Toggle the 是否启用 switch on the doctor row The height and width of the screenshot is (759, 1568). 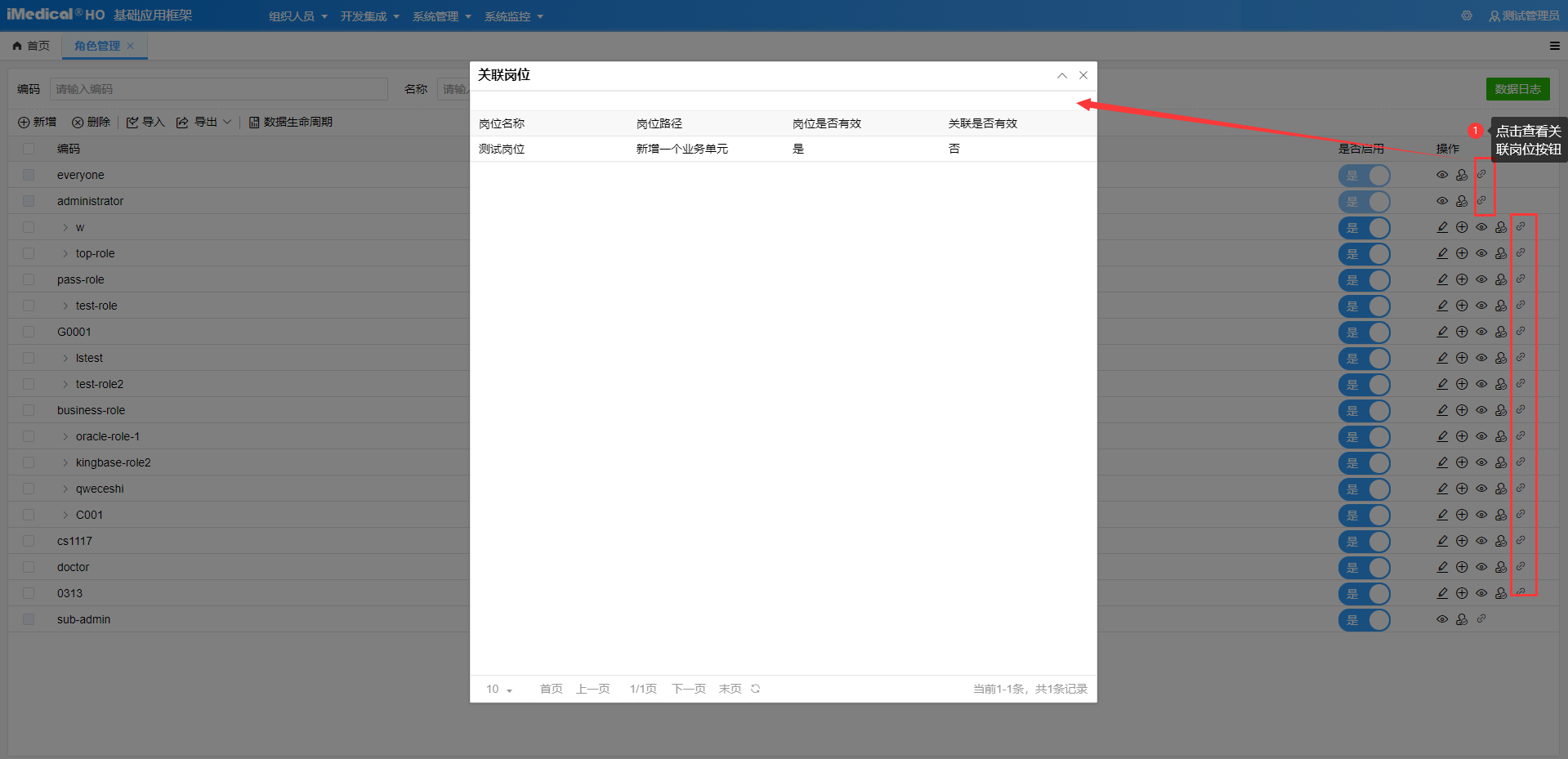(1365, 568)
